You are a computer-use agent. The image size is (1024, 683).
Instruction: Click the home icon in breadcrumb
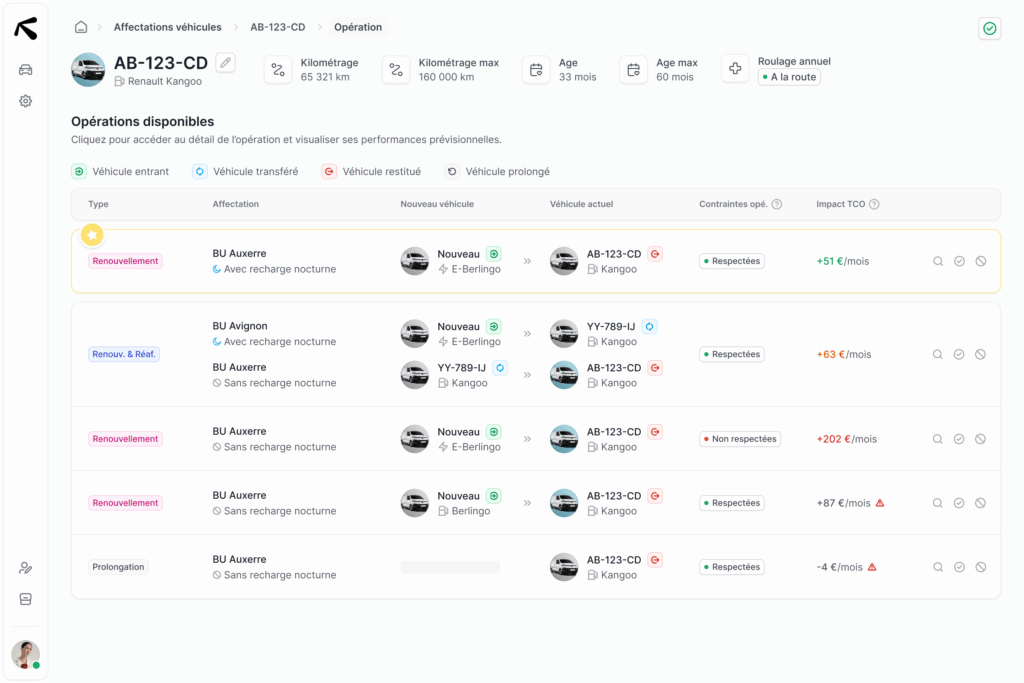pos(81,27)
